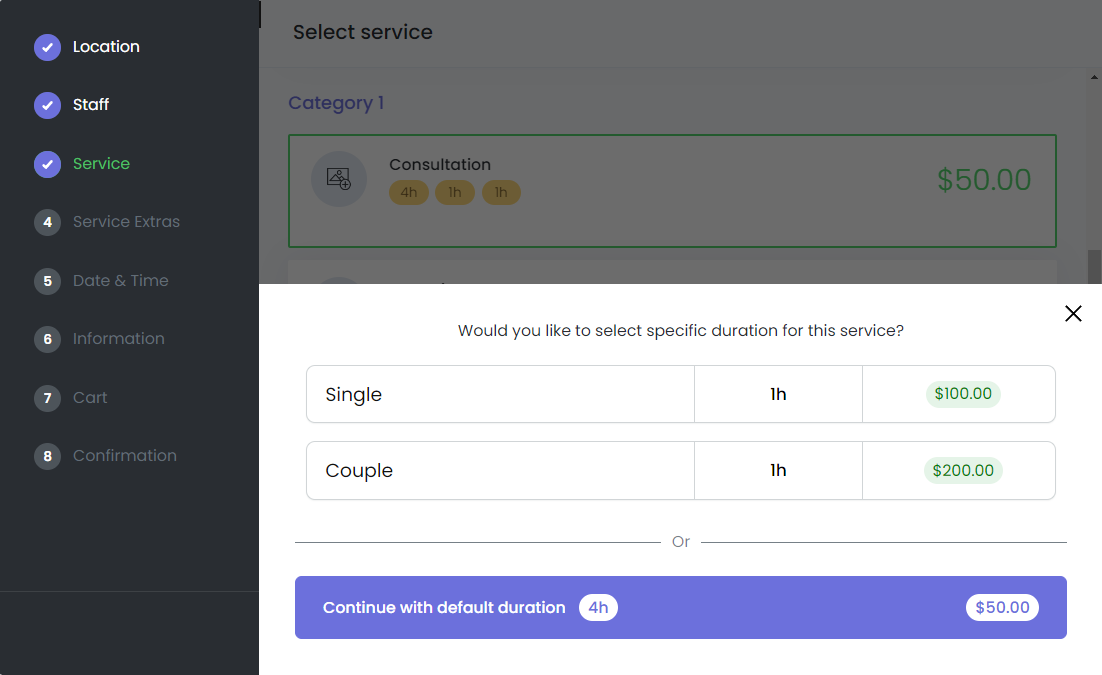Click the 4h badge on the continue button

coord(598,607)
